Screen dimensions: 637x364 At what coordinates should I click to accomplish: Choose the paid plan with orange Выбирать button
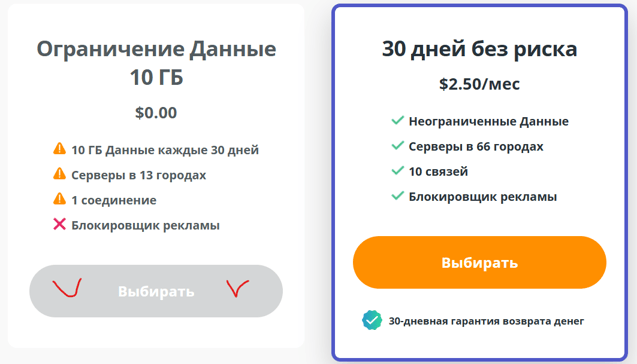[479, 262]
